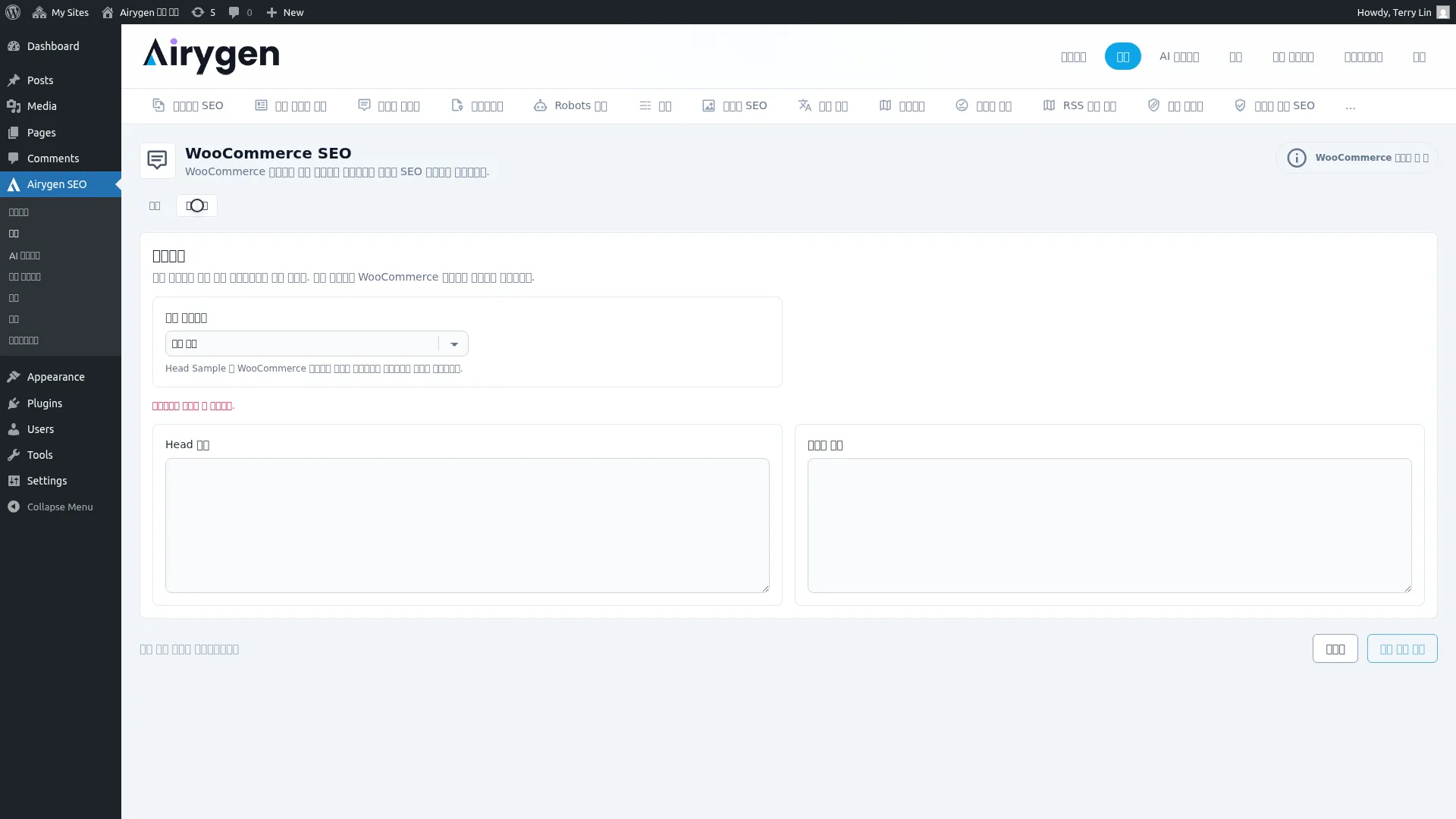Click the Airygen SEO logo icon in sidebar
This screenshot has height=819, width=1456.
pos(14,184)
